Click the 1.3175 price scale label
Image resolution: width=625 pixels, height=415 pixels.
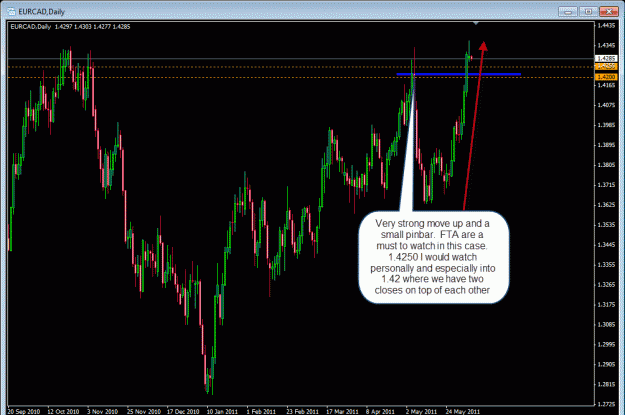606,304
